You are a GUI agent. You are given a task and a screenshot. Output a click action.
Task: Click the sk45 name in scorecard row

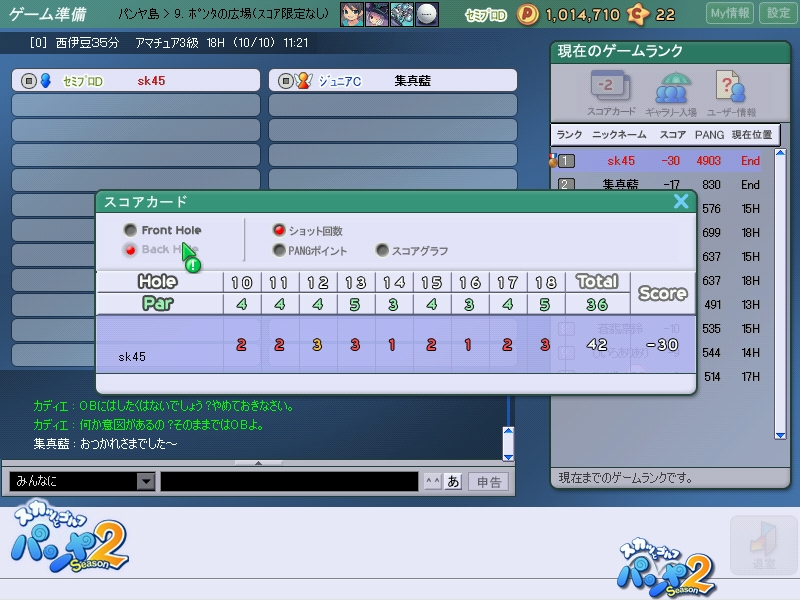(132, 357)
